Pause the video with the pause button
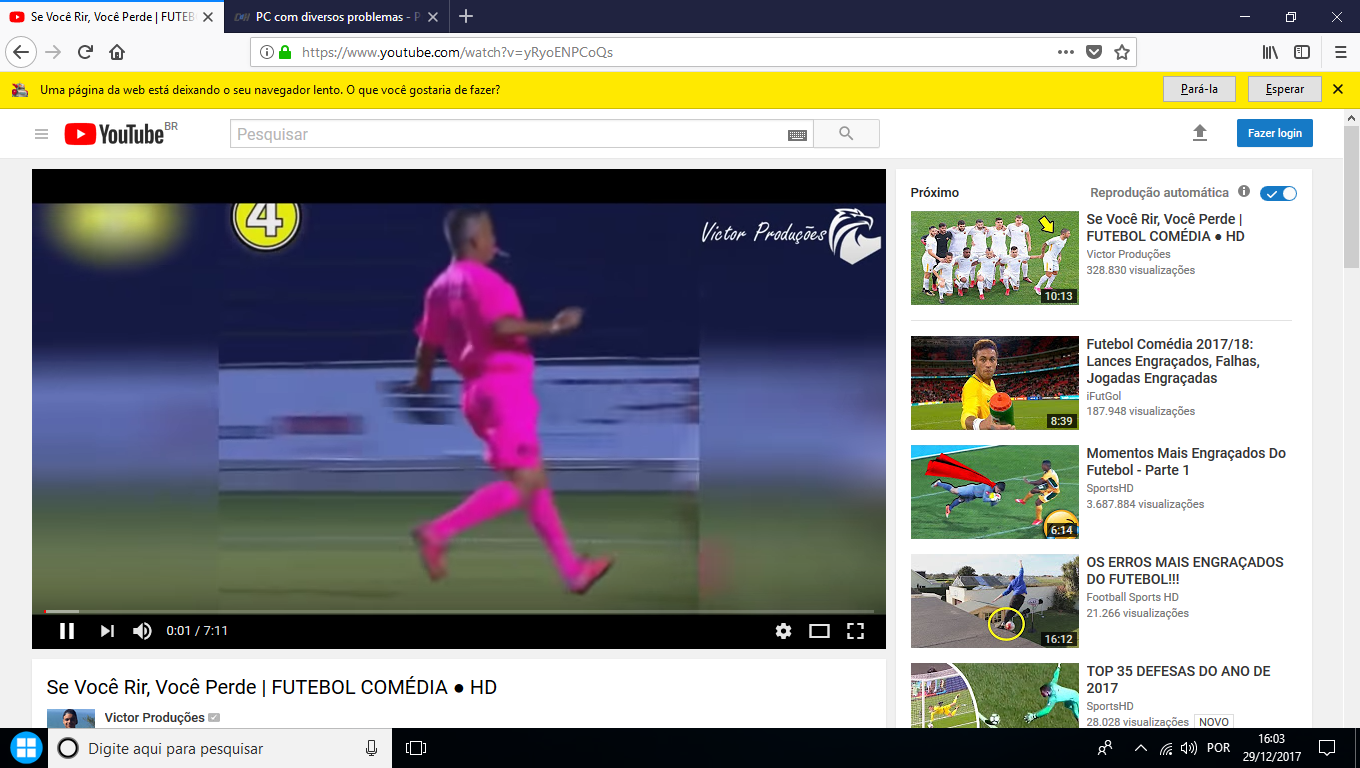This screenshot has width=1360, height=768. [67, 631]
